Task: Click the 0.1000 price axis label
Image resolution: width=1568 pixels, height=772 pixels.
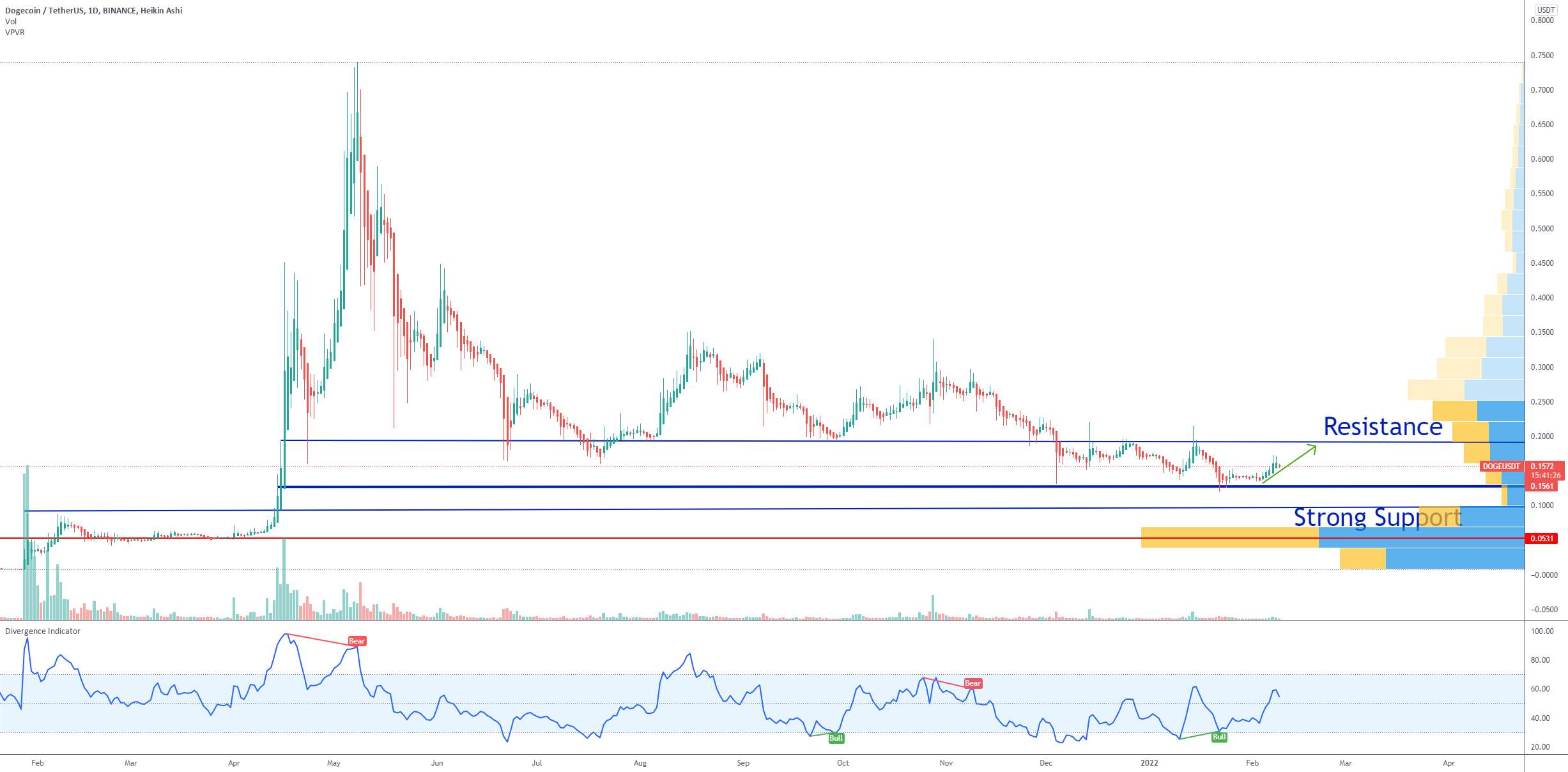Action: click(x=1542, y=506)
